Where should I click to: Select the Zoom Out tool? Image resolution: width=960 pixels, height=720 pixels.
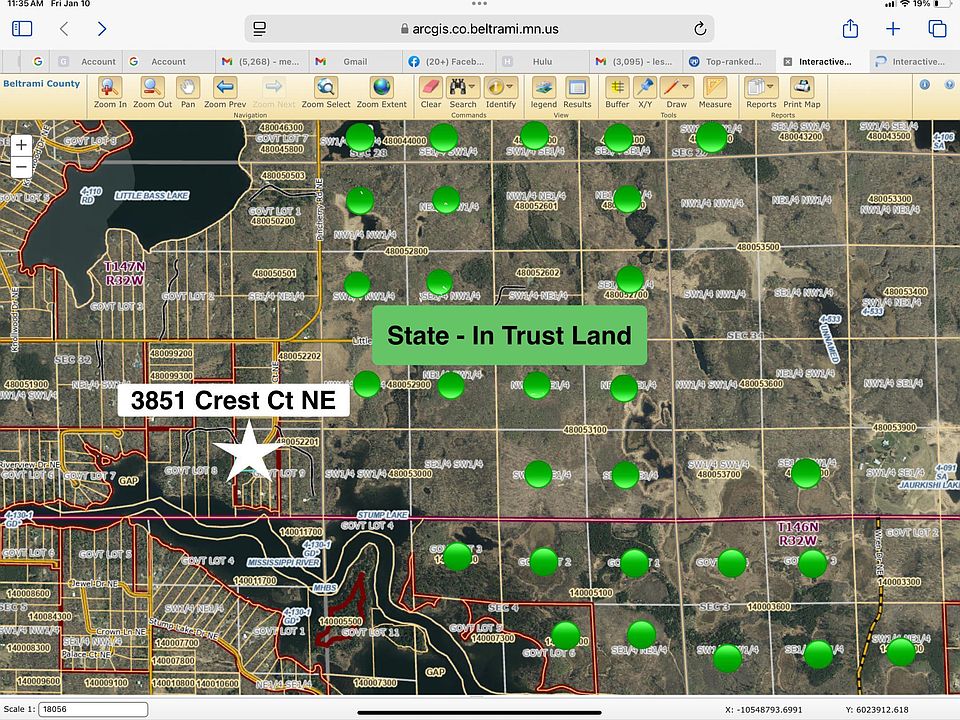coord(152,89)
